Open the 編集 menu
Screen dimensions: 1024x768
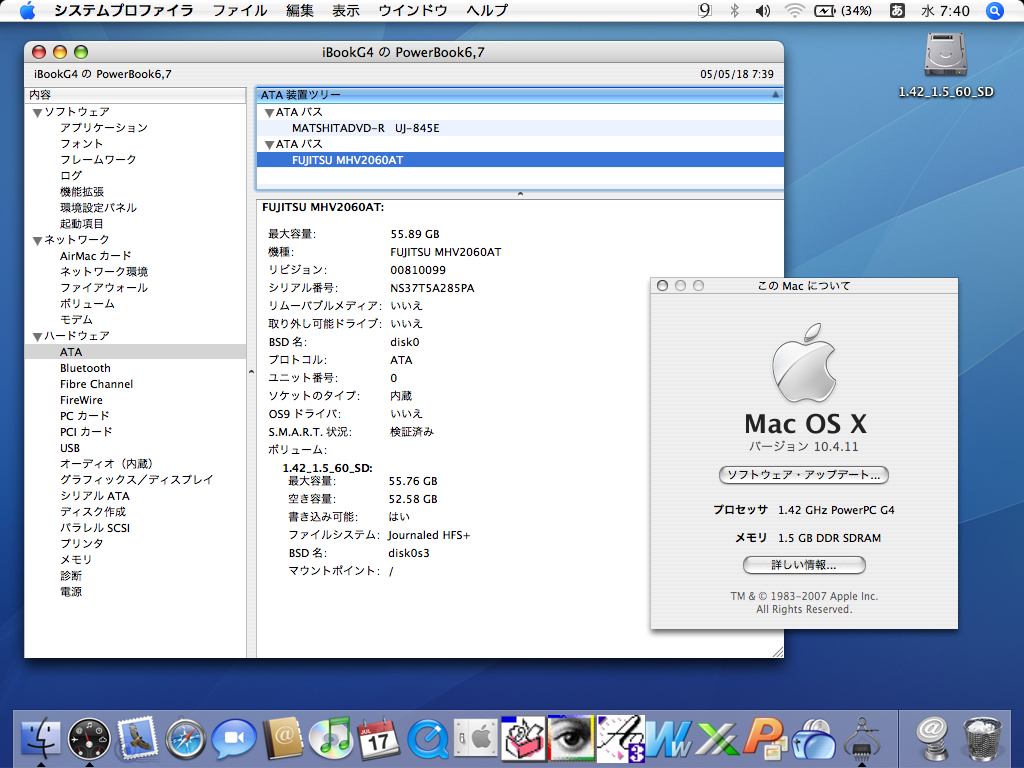click(300, 10)
